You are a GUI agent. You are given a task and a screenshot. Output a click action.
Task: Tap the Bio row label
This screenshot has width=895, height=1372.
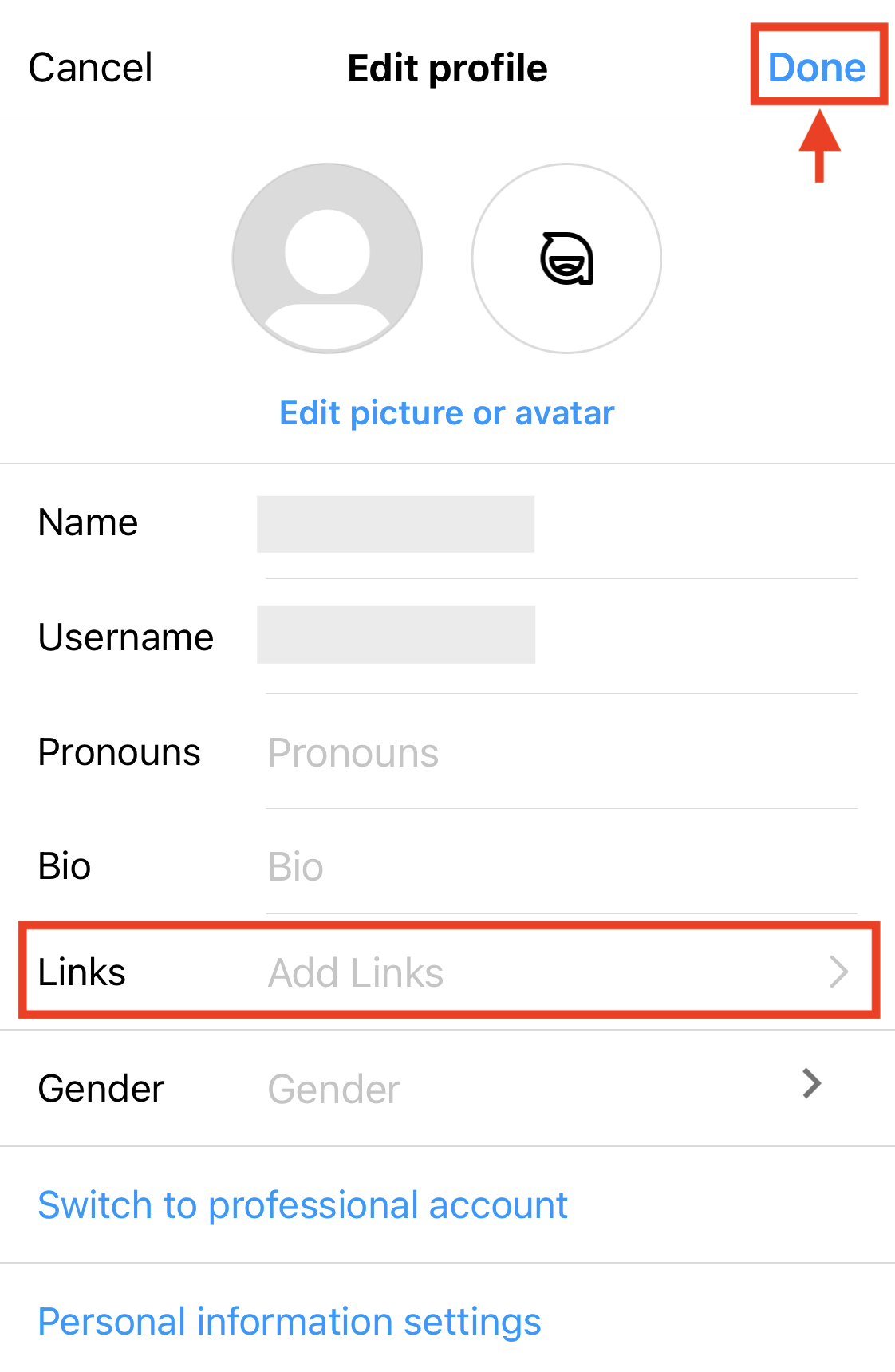pyautogui.click(x=65, y=866)
